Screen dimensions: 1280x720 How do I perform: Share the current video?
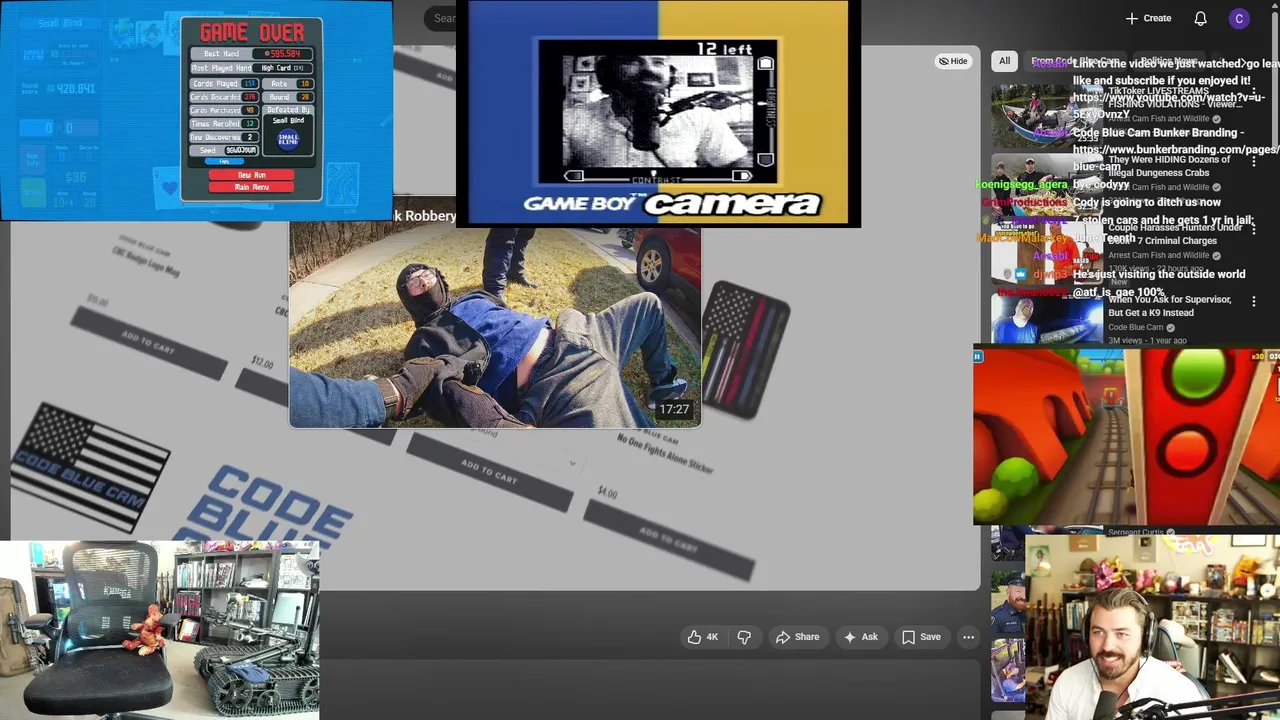797,637
